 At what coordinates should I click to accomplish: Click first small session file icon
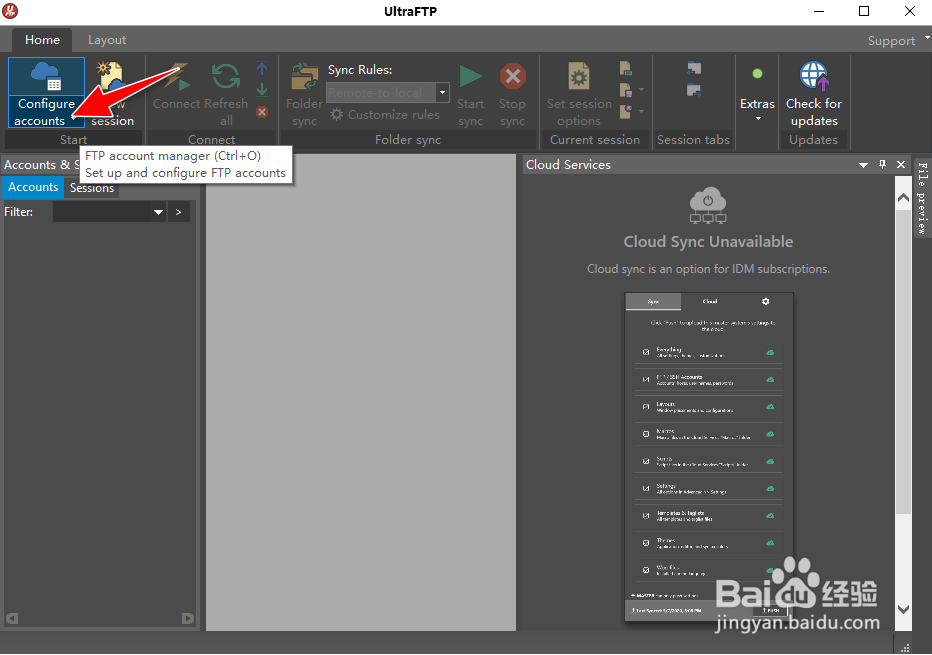625,68
